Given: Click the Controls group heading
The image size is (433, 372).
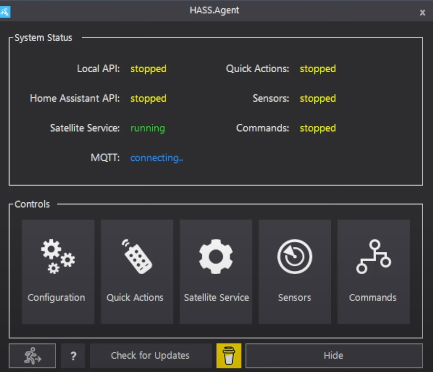Looking at the screenshot, I should [x=32, y=204].
